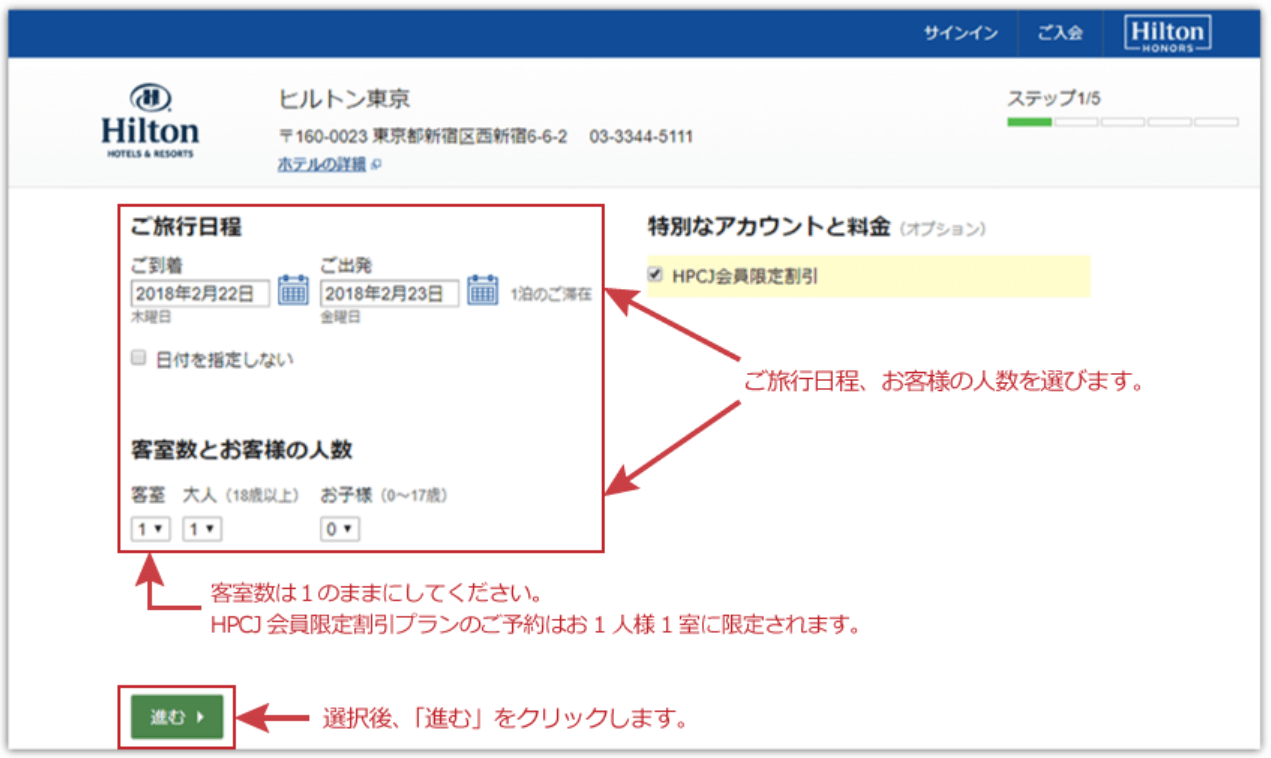Viewport: 1271px width, 758px height.
Task: Click the Hilton Honors logo
Action: coord(1167,33)
